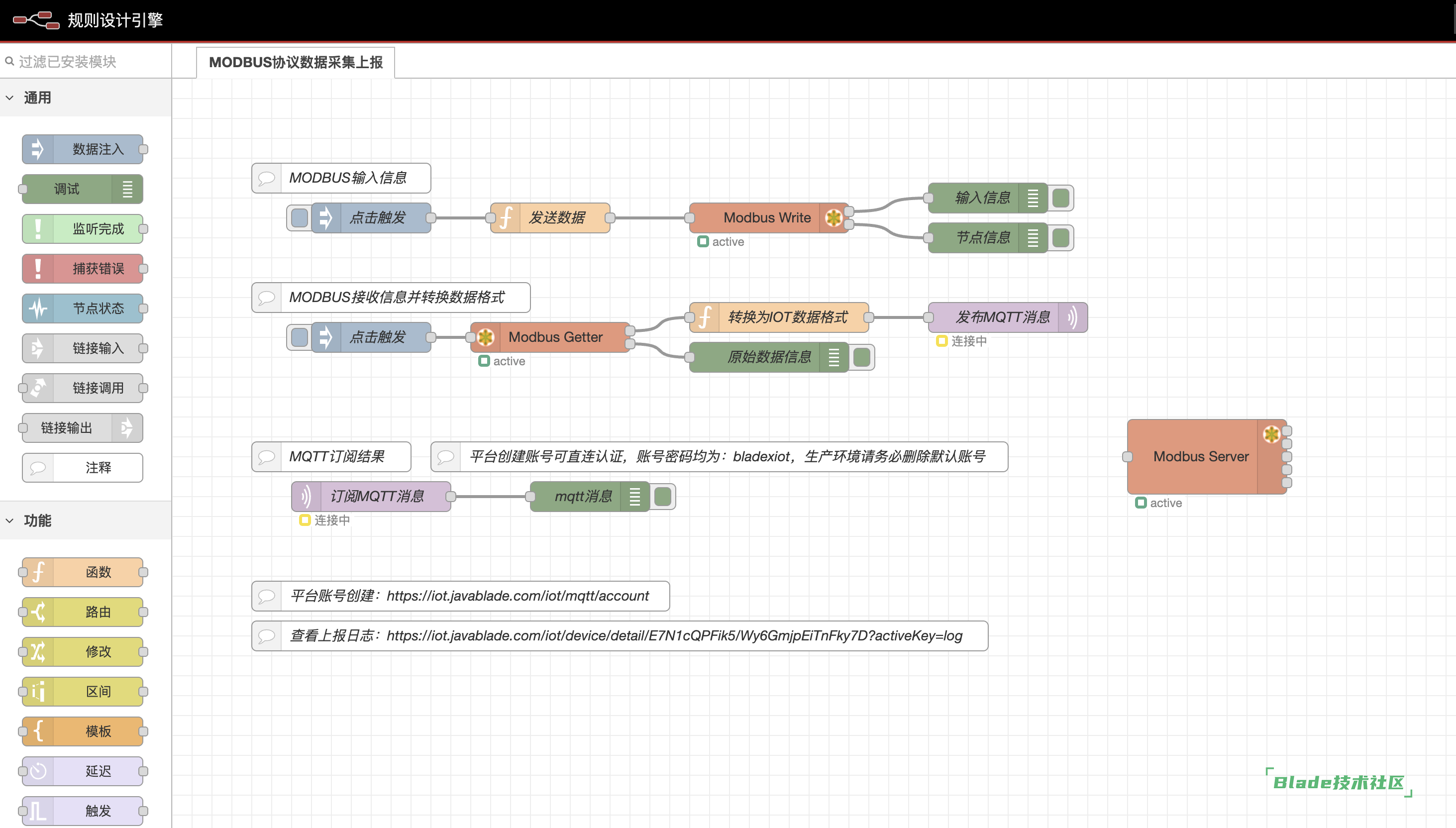
Task: Select the 捕获错误 palette node icon
Action: coord(38,269)
